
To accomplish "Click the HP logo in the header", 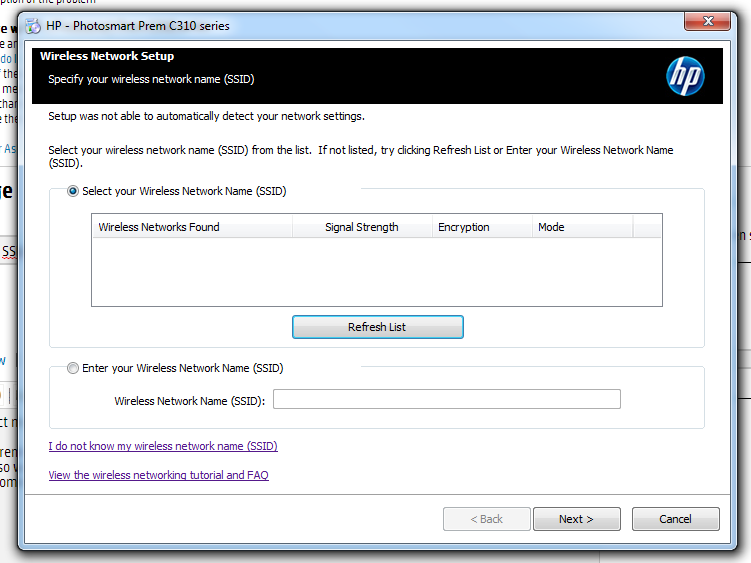I will point(685,76).
